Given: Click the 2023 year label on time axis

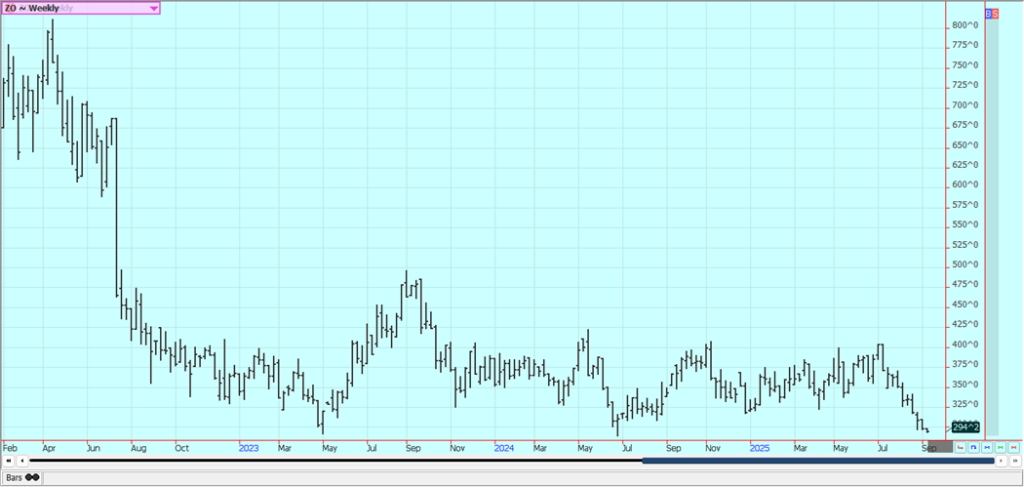Looking at the screenshot, I should tap(249, 449).
